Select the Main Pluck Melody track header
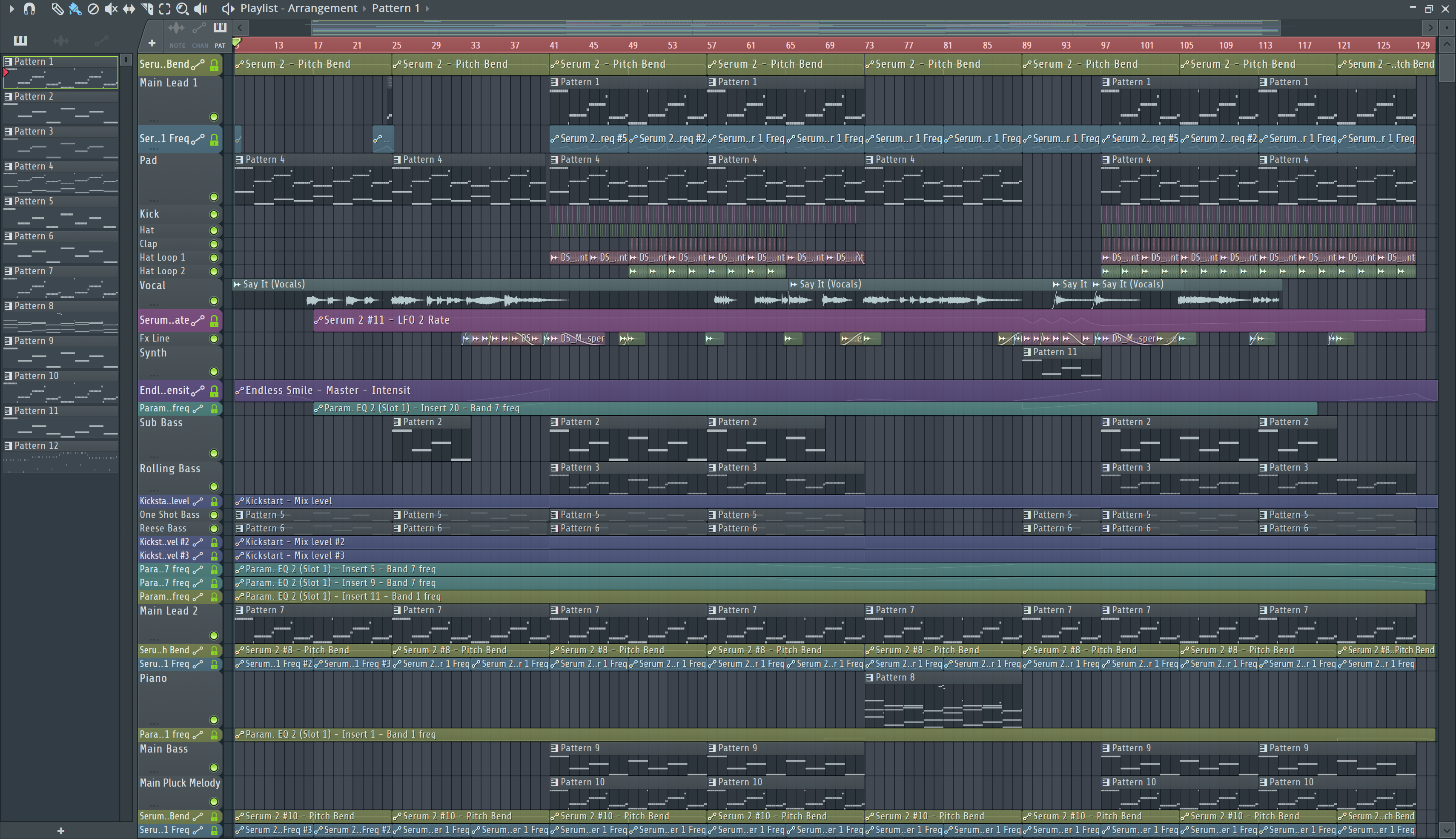The height and width of the screenshot is (839, 1456). pos(180,793)
